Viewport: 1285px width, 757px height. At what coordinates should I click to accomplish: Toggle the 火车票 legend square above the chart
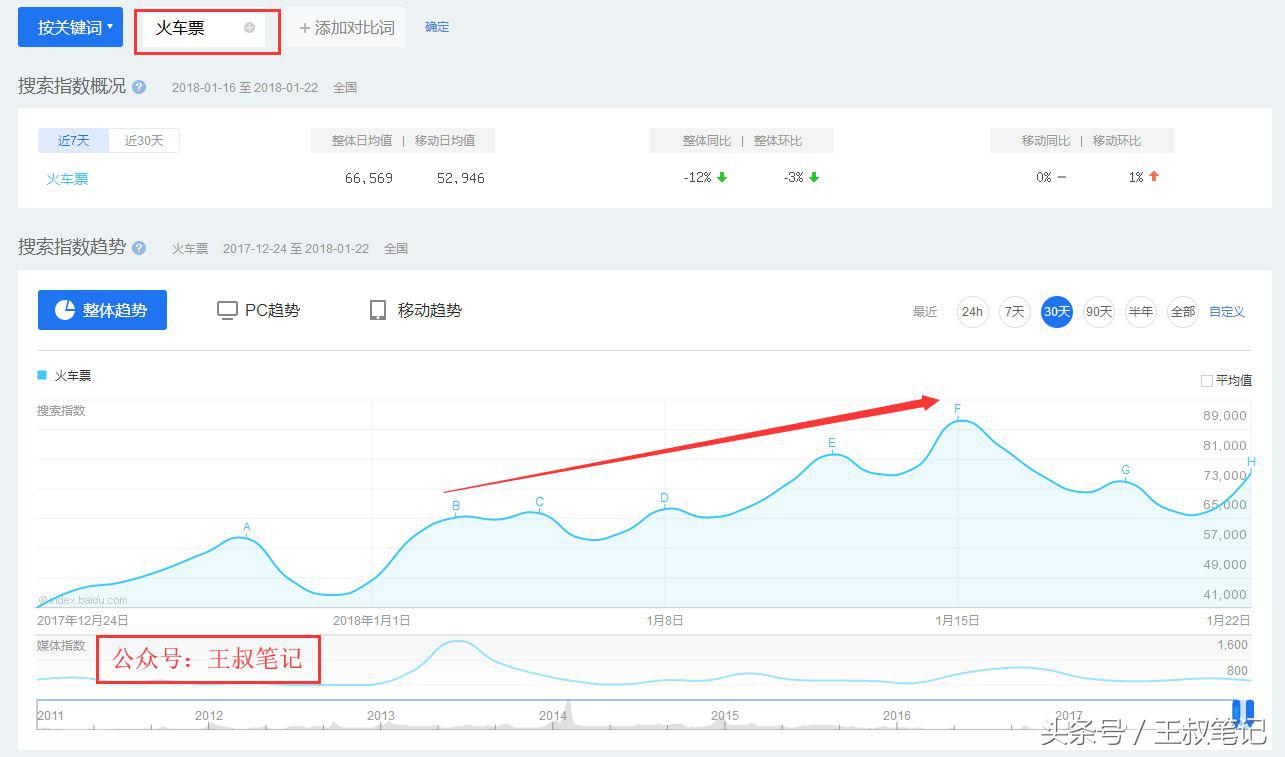(43, 375)
